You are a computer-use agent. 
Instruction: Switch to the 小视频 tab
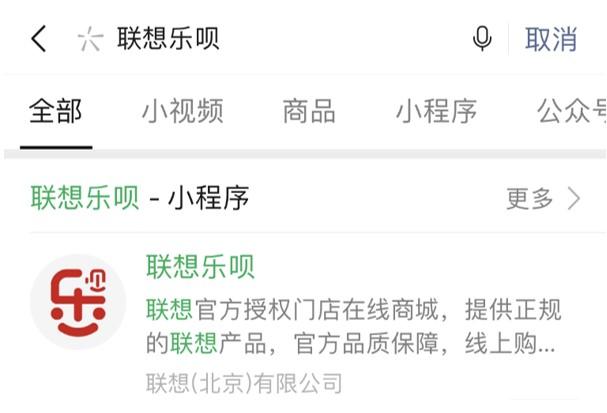point(183,111)
